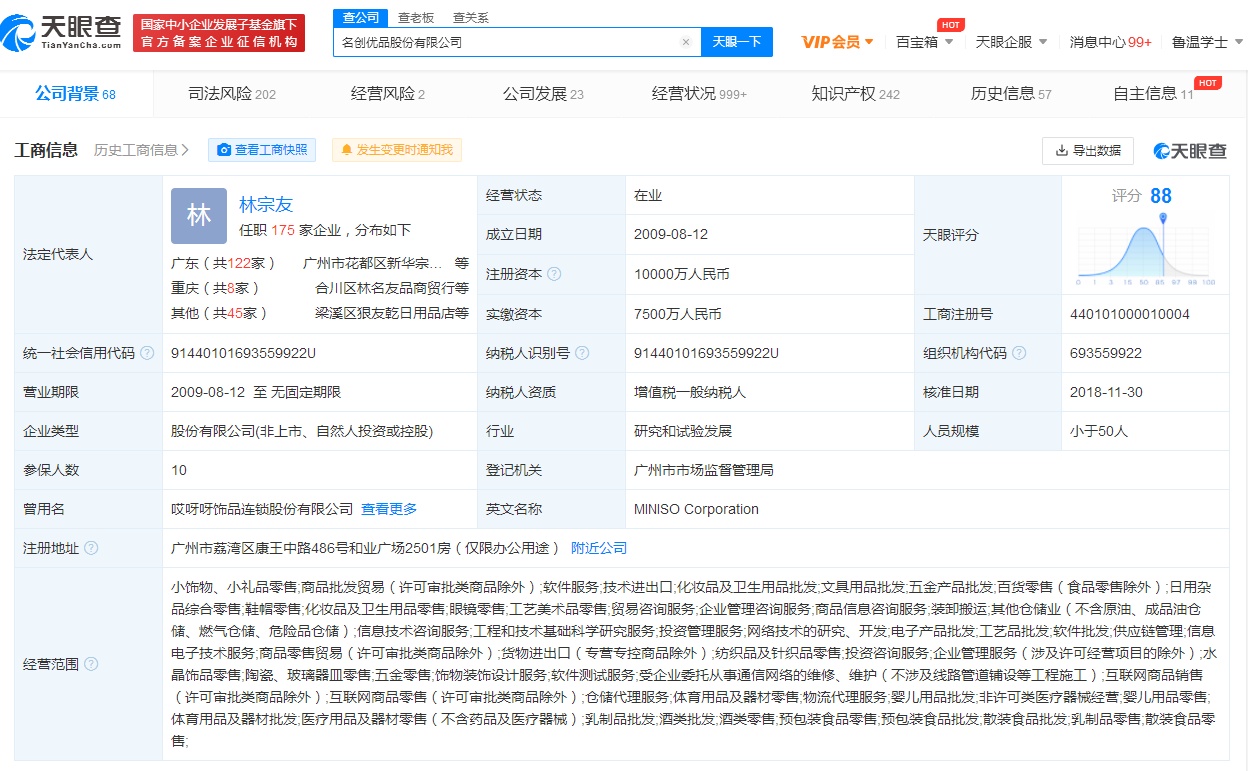The height and width of the screenshot is (771, 1248).
Task: Click the 导出数据 export button
Action: [1088, 151]
